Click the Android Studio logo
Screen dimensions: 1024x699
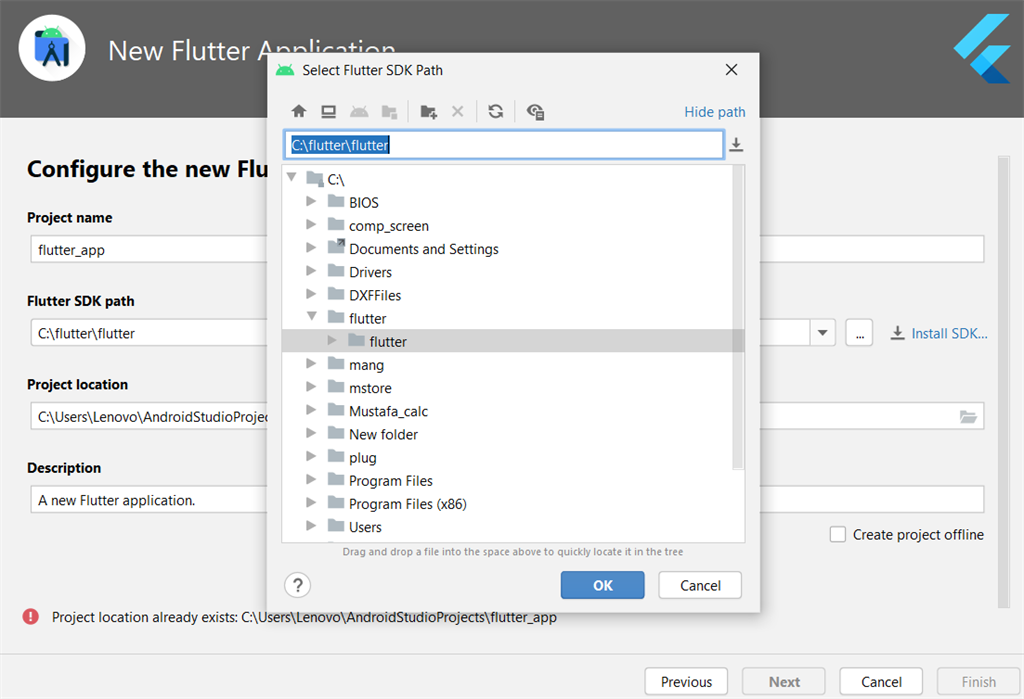[52, 48]
